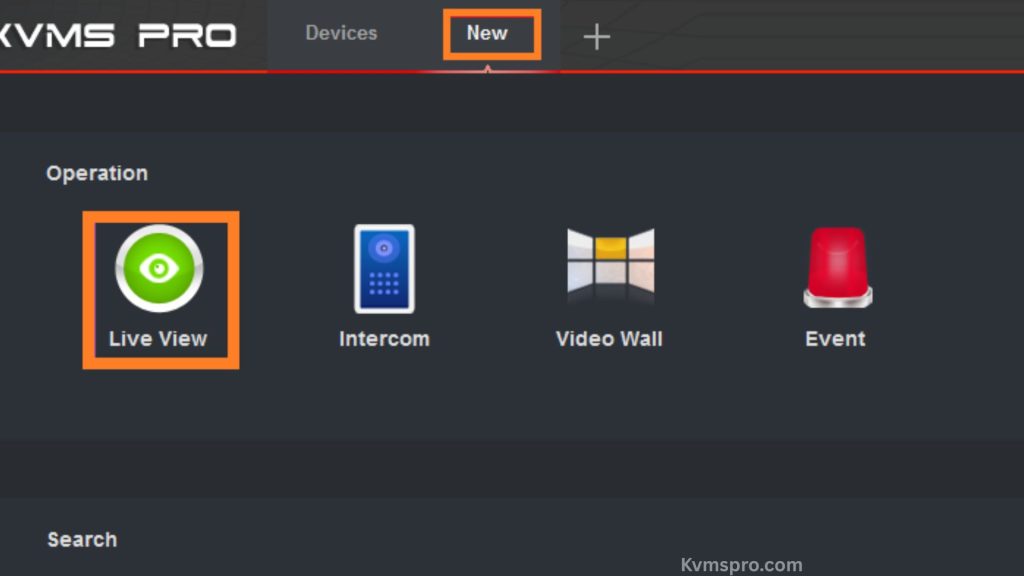Switch to the Devices tab
The height and width of the screenshot is (576, 1024).
(340, 33)
